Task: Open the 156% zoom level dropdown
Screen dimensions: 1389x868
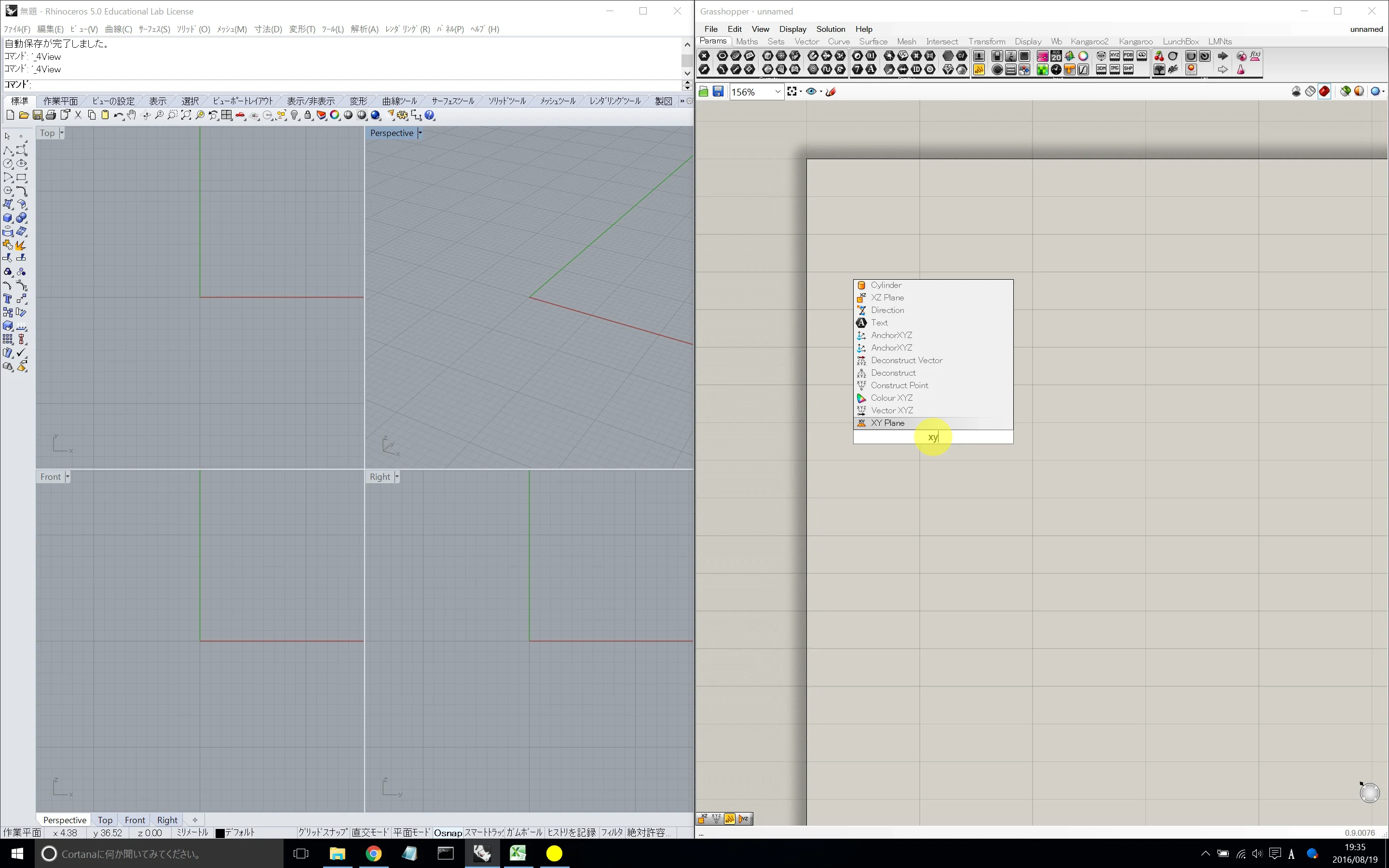Action: click(x=778, y=92)
